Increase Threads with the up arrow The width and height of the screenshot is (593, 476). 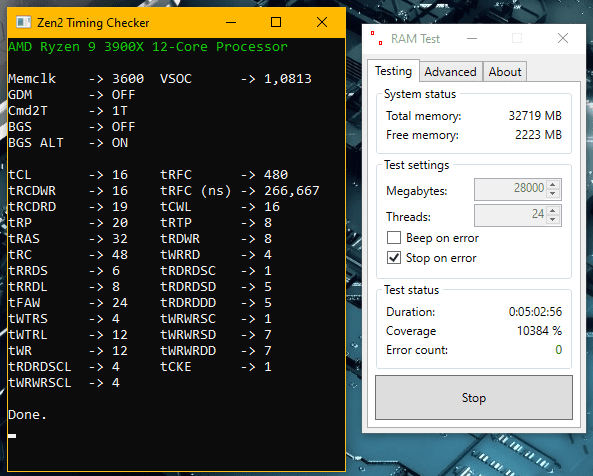click(553, 211)
